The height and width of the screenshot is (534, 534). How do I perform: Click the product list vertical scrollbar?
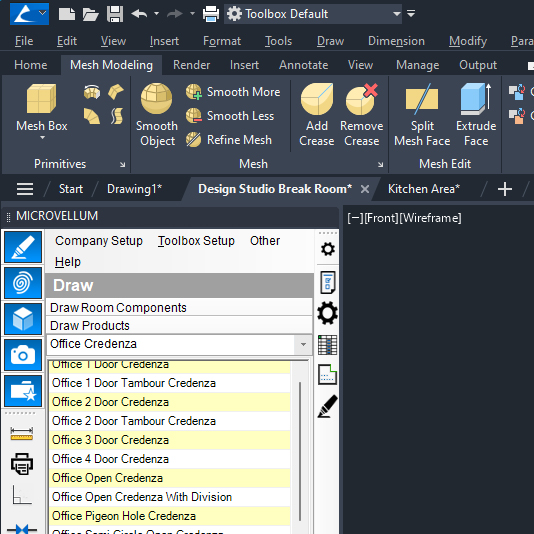(x=300, y=451)
